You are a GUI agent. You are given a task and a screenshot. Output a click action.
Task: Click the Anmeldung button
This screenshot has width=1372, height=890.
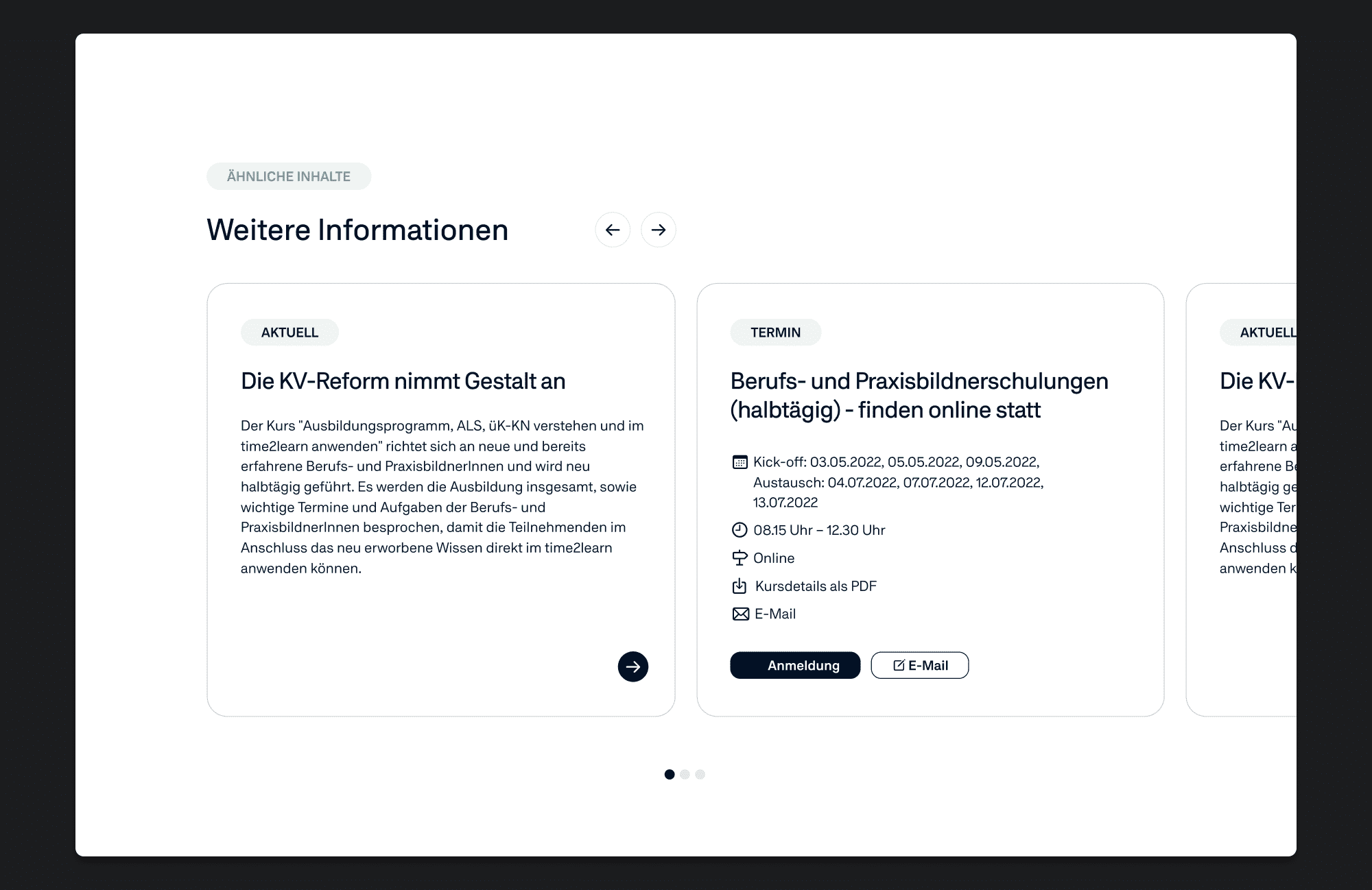pyautogui.click(x=795, y=665)
